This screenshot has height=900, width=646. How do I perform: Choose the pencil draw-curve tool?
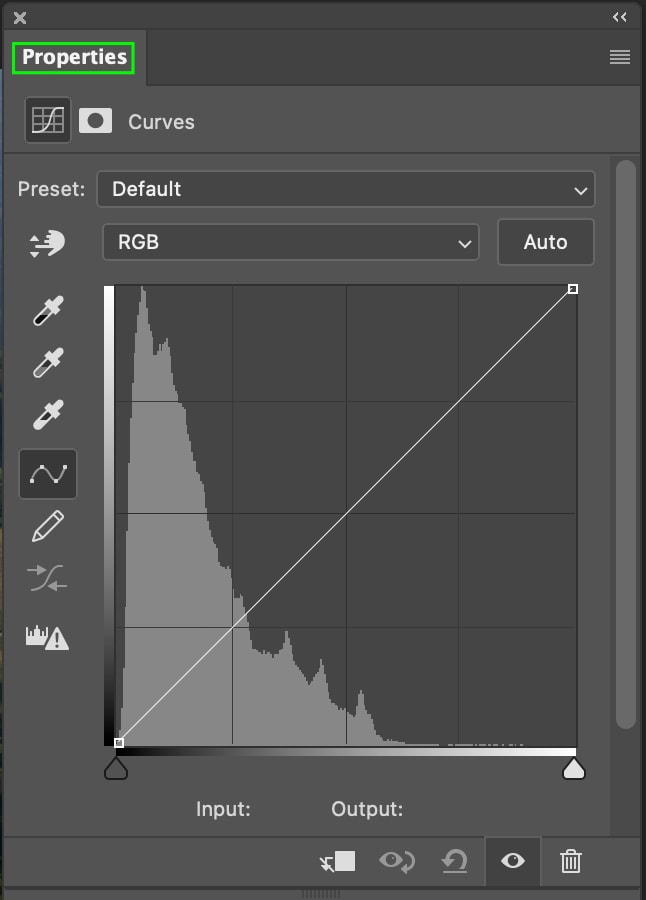tap(48, 526)
